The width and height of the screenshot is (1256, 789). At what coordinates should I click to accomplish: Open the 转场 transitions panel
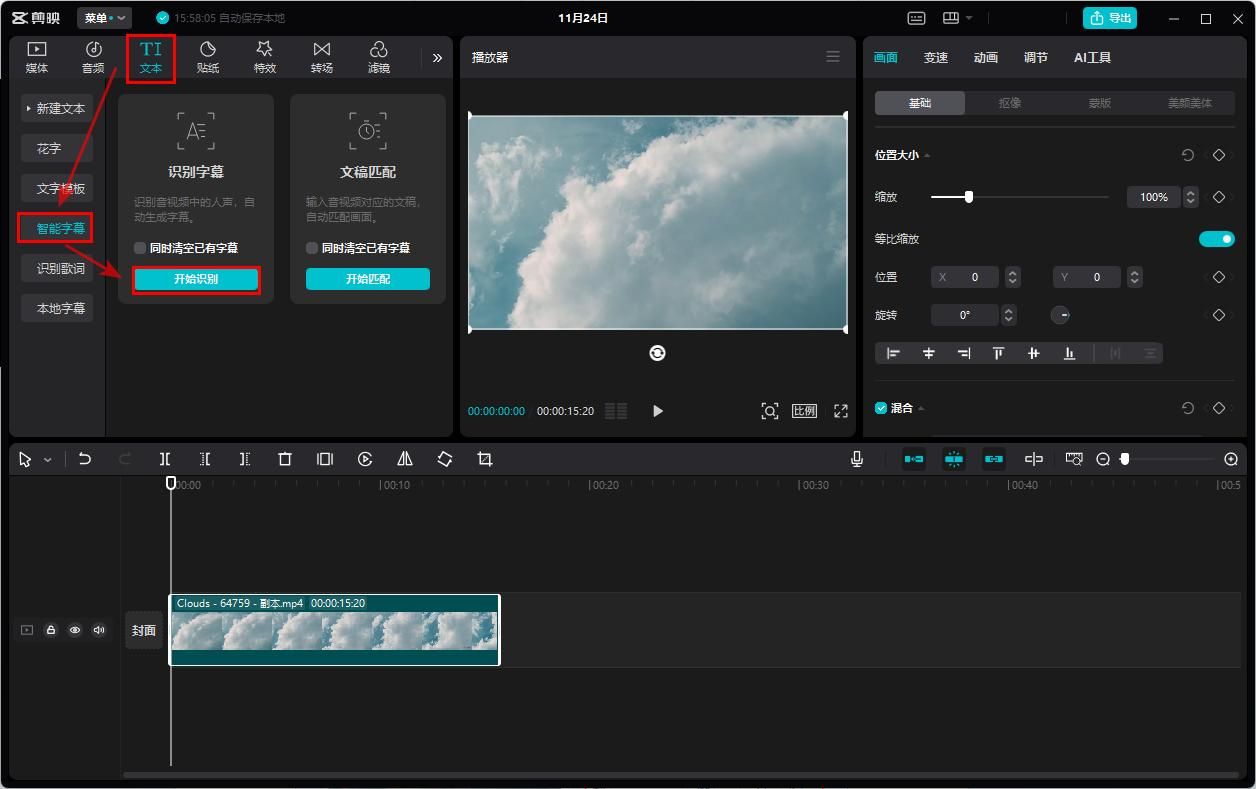tap(322, 57)
